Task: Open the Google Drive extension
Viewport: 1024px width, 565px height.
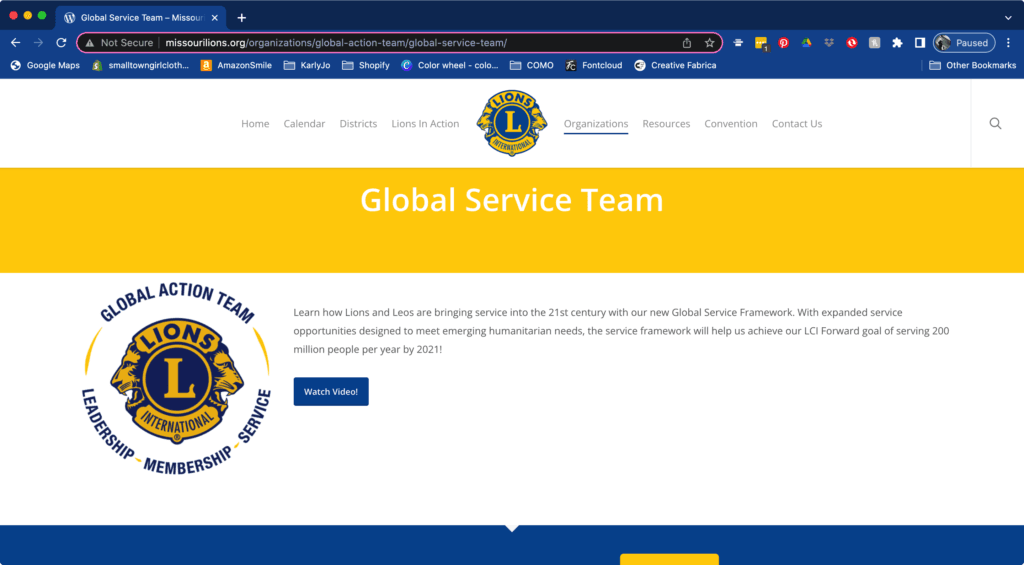Action: tap(806, 43)
